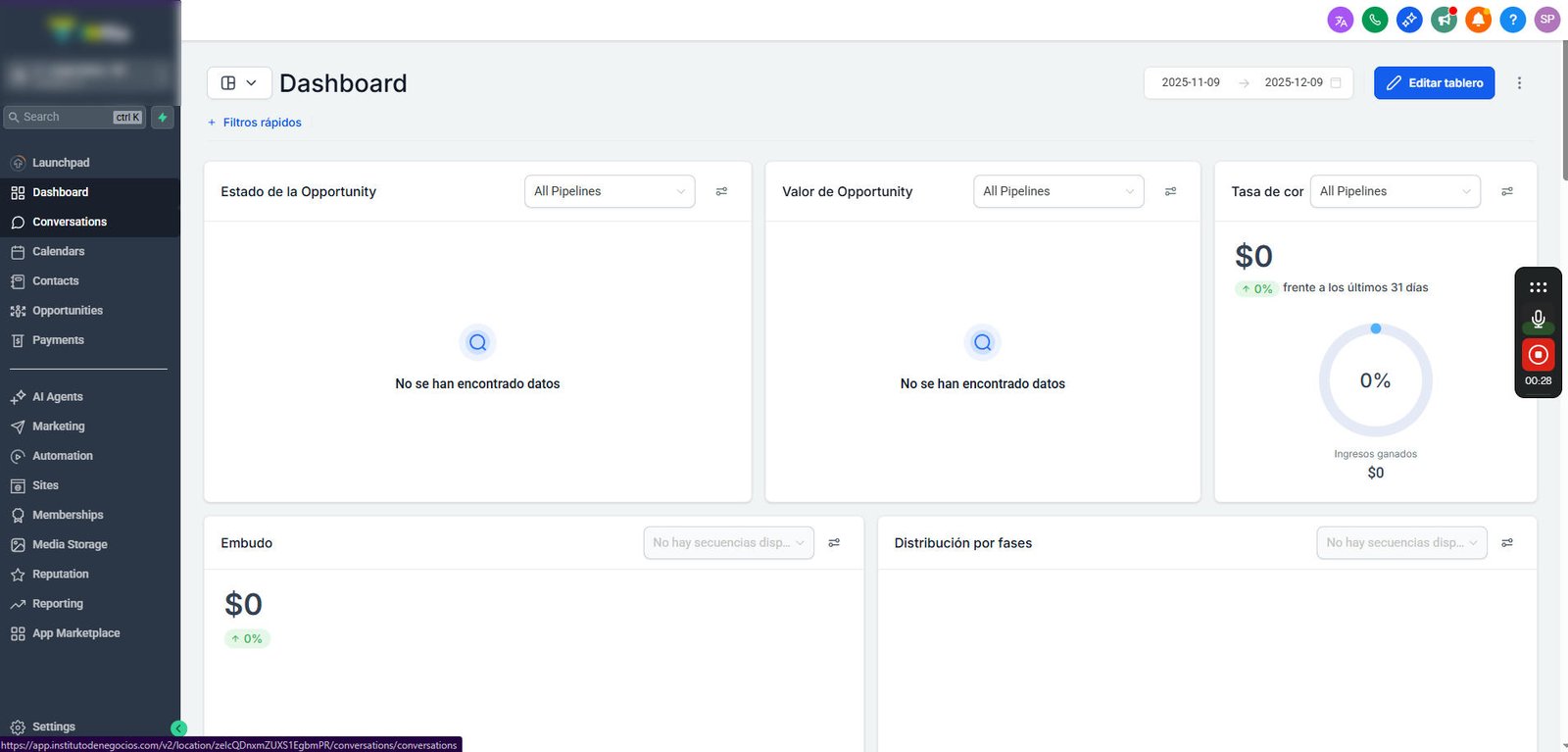Set the end date 2025-12-09
Image resolution: width=1568 pixels, height=752 pixels.
pyautogui.click(x=1294, y=83)
